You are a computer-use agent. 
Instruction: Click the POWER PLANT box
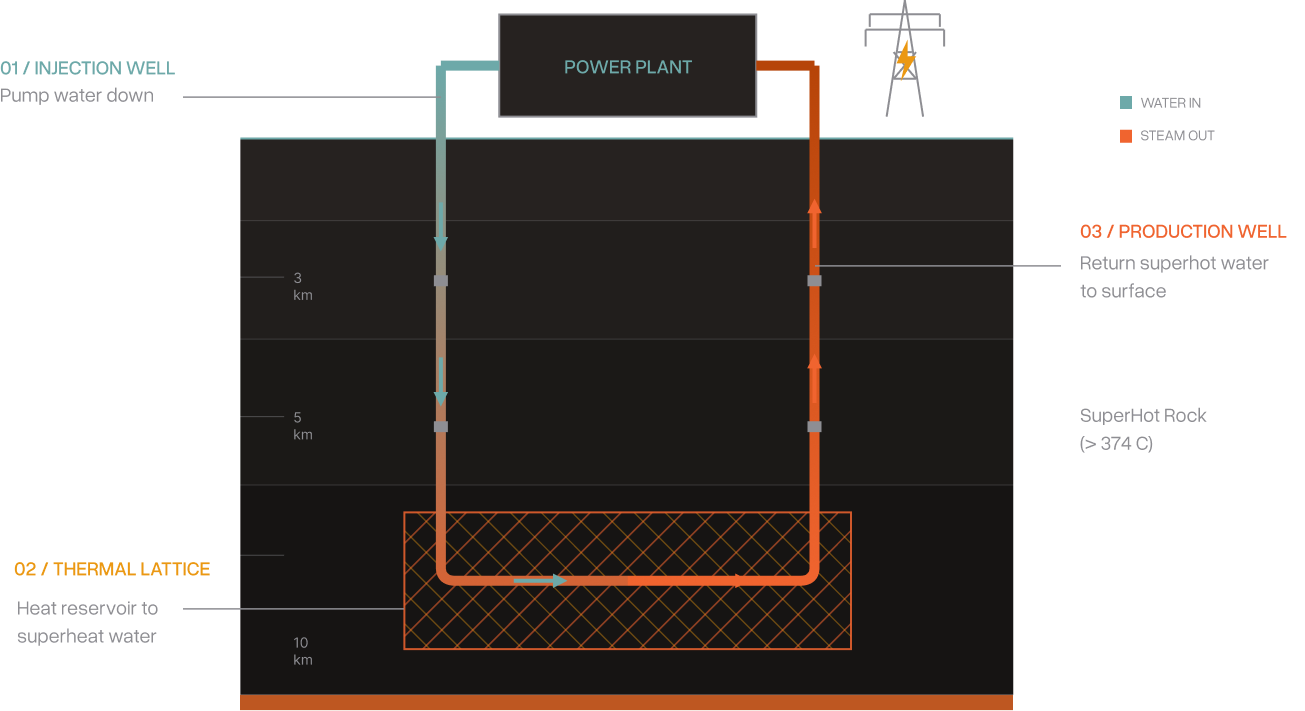pos(628,66)
